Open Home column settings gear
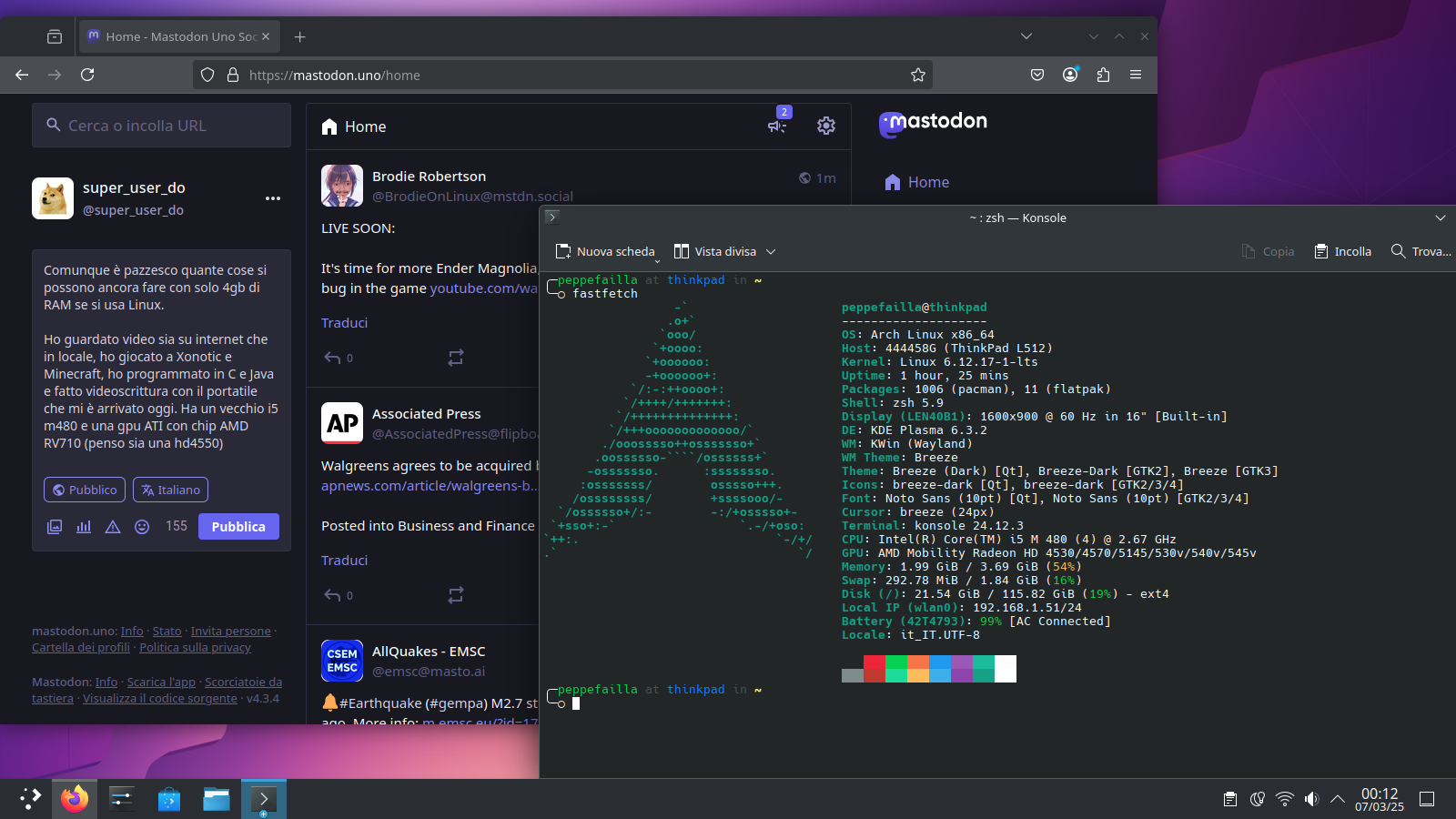 tap(826, 126)
